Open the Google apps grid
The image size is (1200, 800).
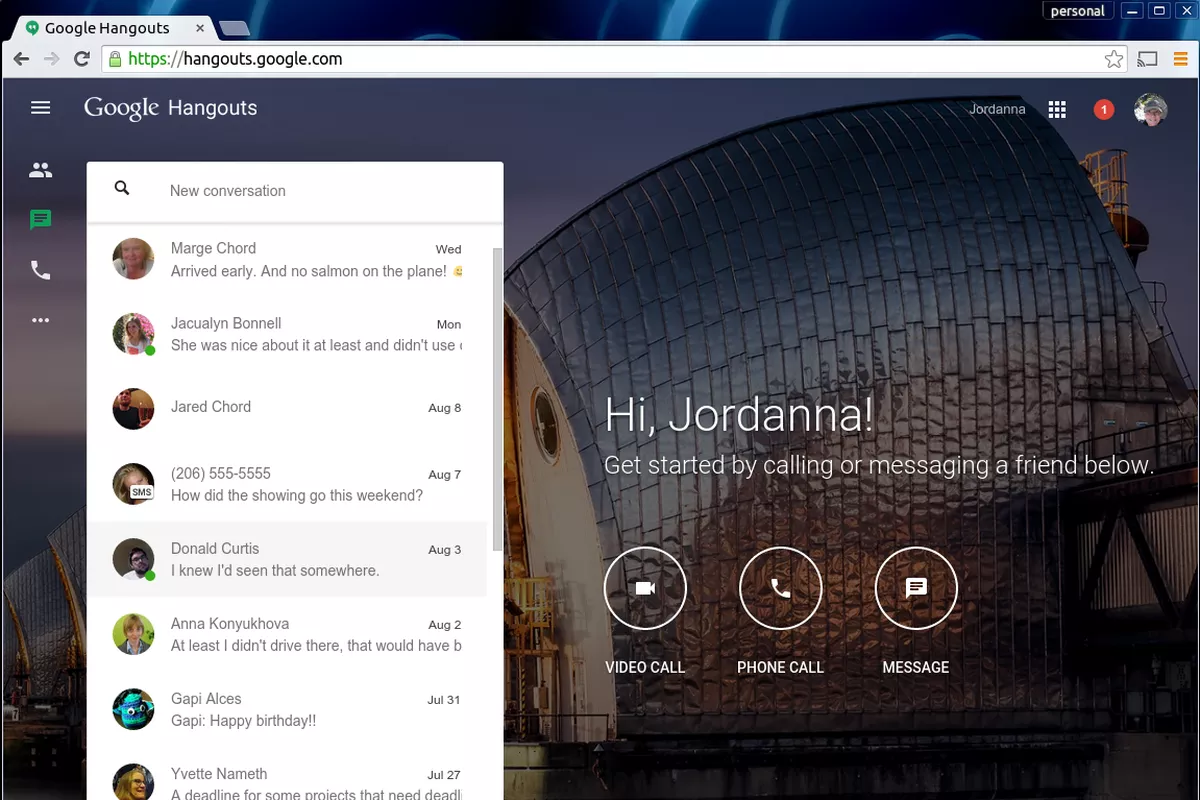click(x=1057, y=110)
